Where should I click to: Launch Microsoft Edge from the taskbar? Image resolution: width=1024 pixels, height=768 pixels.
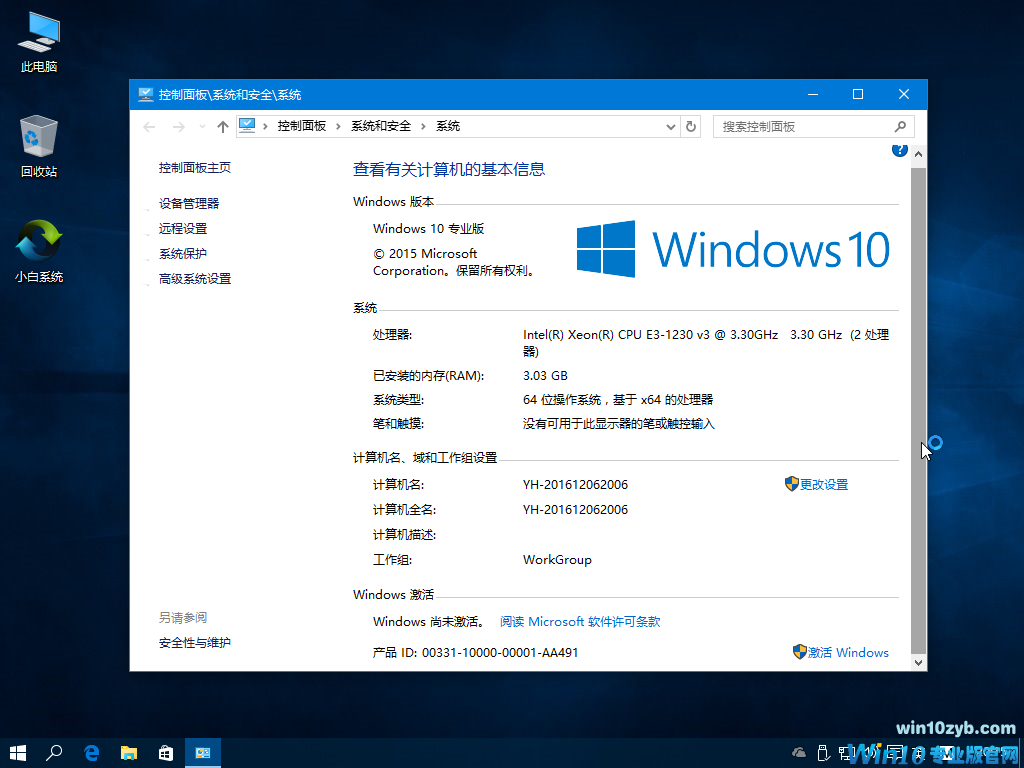tap(91, 753)
